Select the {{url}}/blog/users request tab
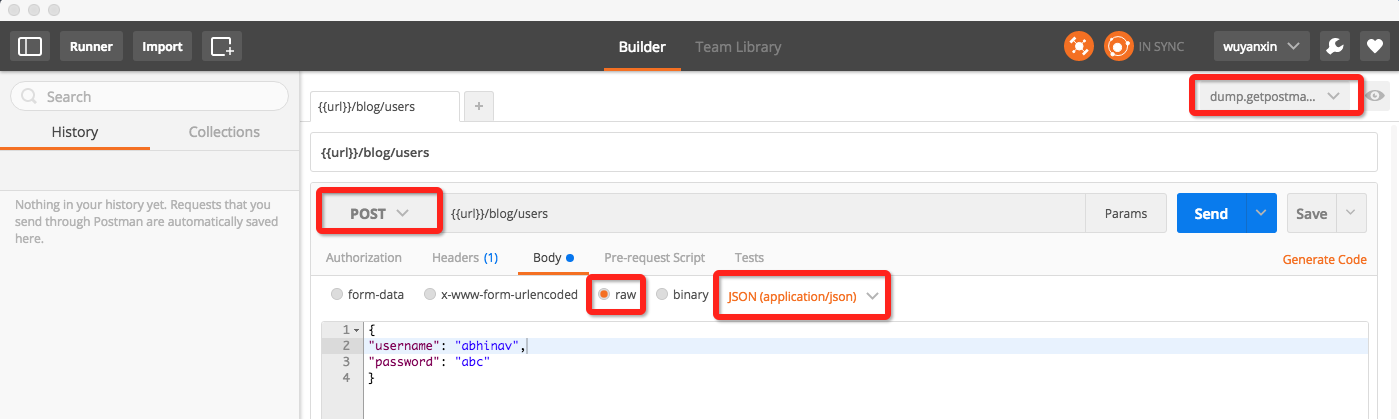Screen dimensions: 1399x419 385,106
